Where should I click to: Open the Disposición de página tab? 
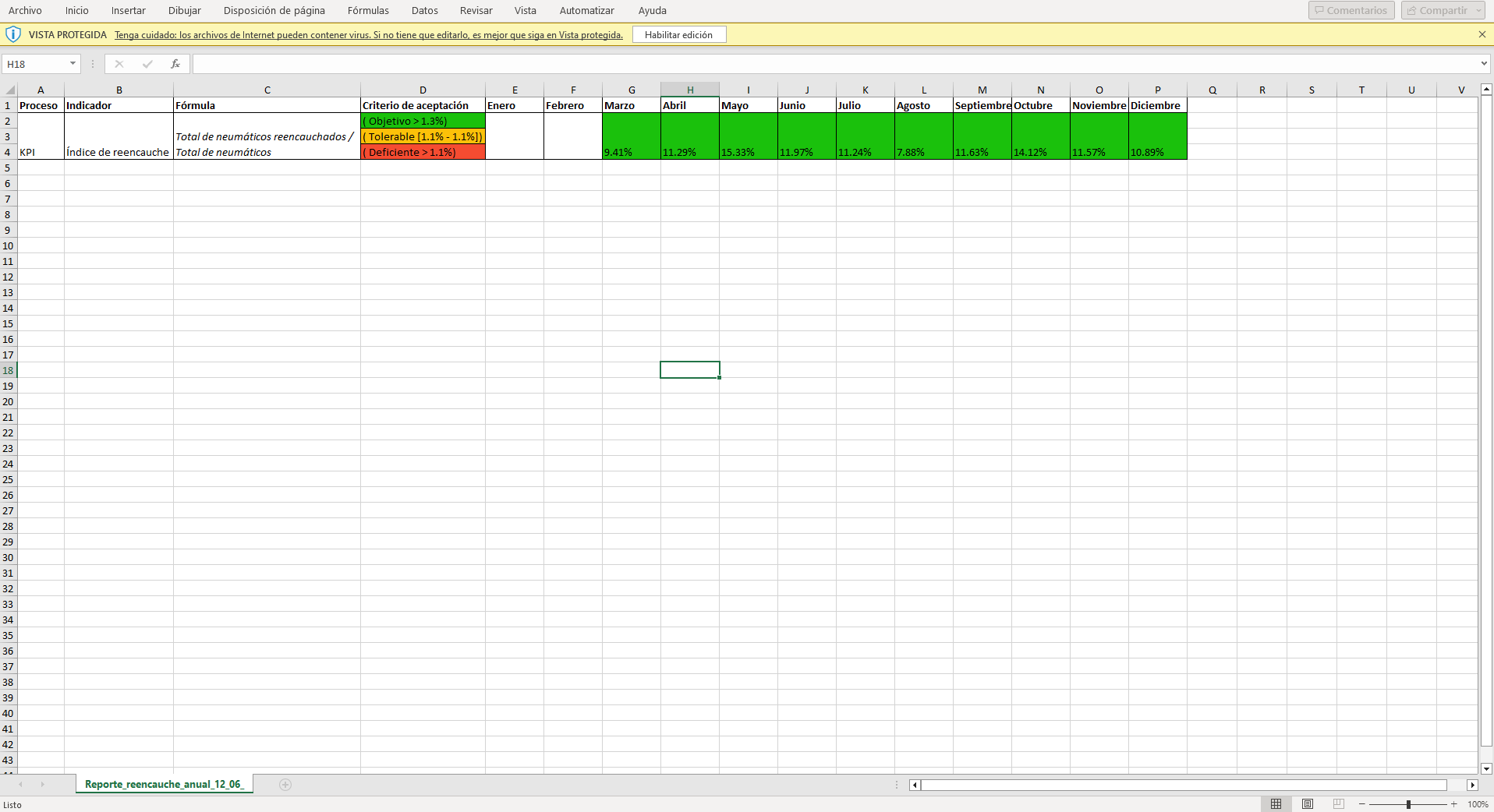[x=274, y=11]
